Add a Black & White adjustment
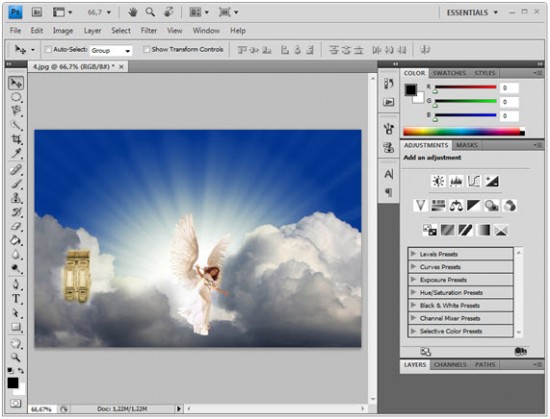550x419 pixels. (474, 205)
